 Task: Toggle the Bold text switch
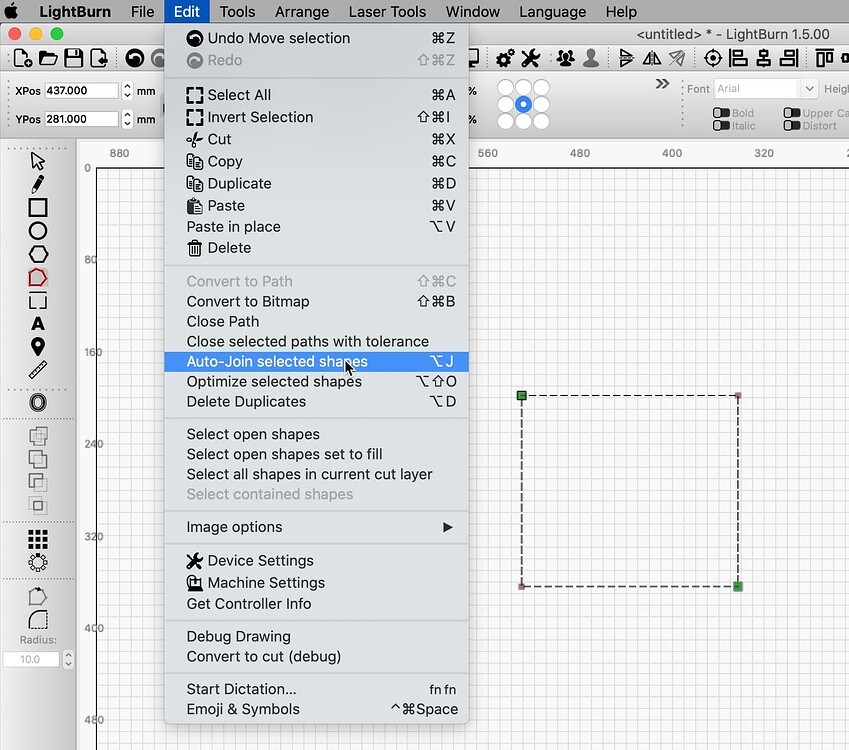coord(721,113)
